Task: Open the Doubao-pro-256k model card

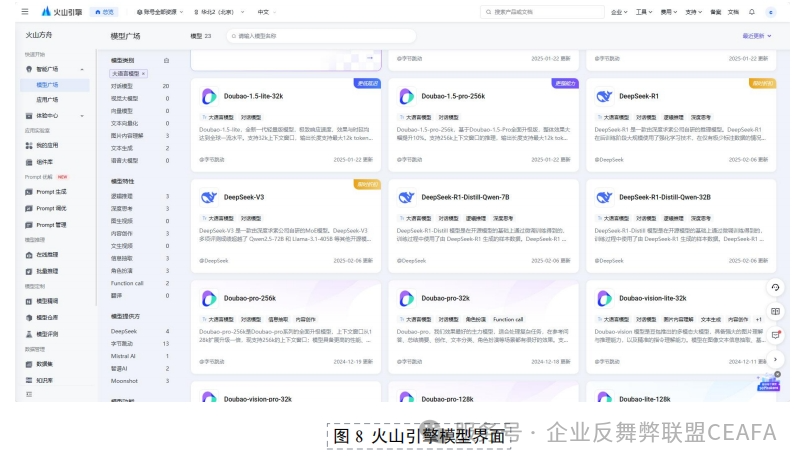Action: (x=286, y=327)
